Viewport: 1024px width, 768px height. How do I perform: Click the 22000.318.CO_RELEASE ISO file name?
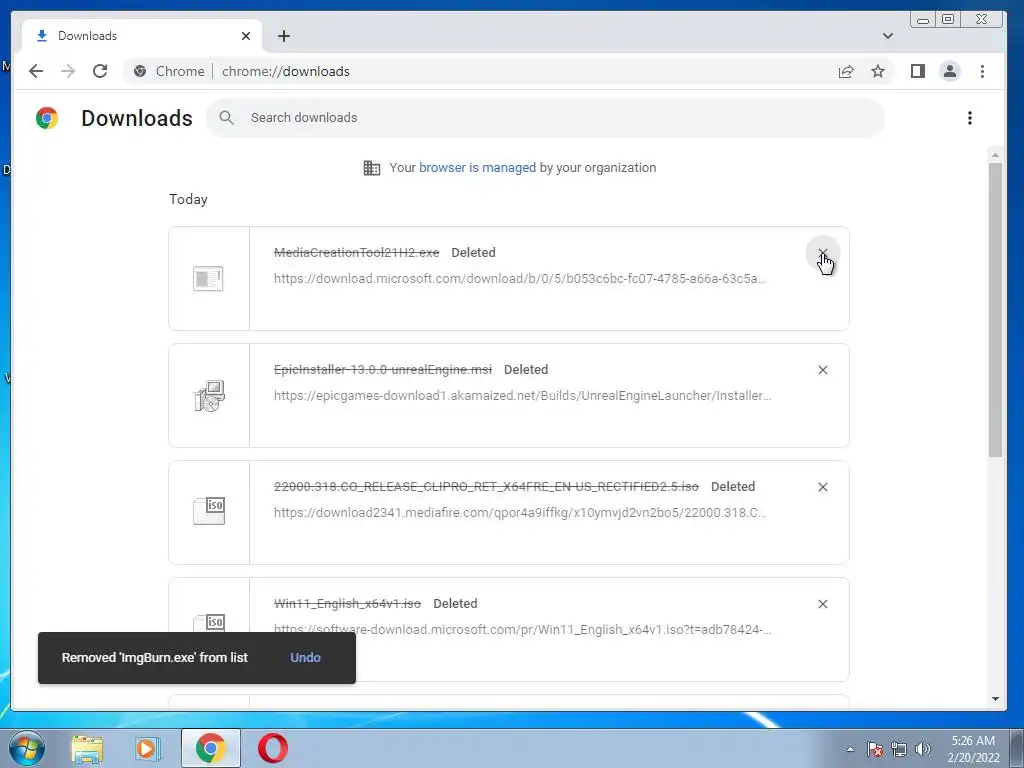(486, 487)
